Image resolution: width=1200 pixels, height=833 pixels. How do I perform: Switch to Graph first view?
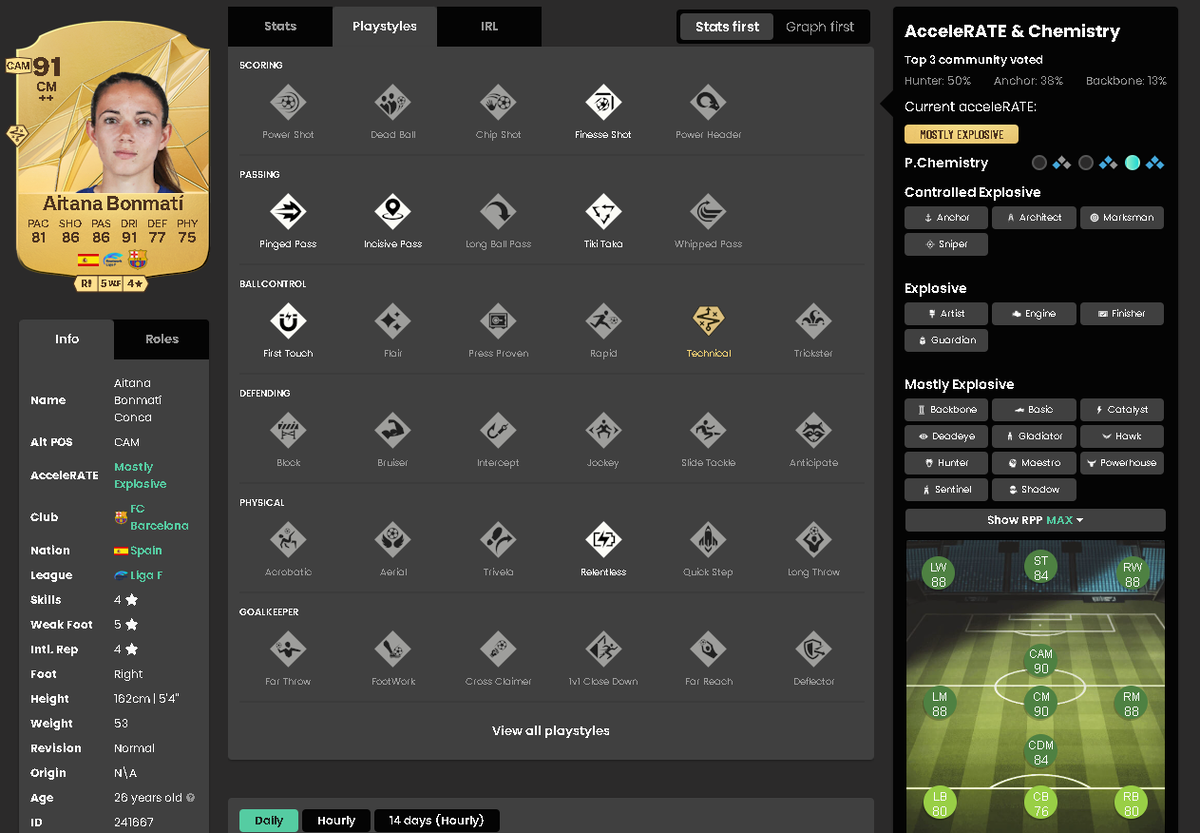tap(820, 27)
